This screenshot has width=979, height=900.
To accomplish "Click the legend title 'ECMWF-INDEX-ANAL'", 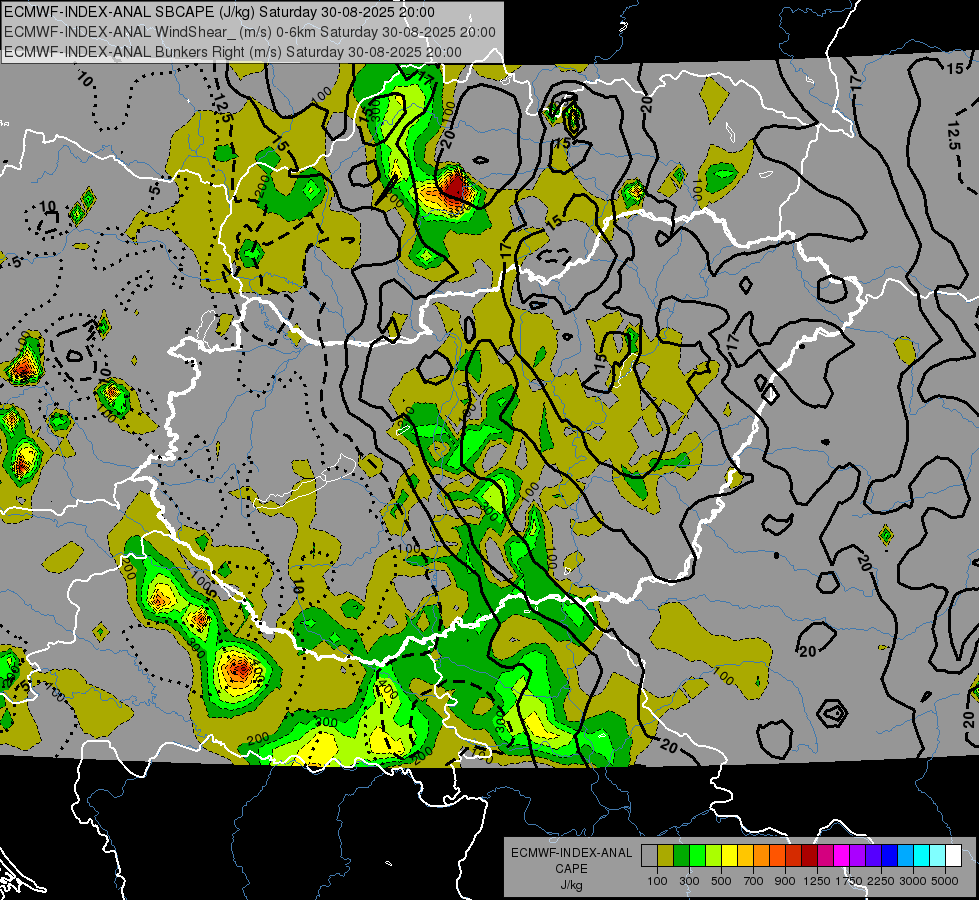I will pos(572,853).
